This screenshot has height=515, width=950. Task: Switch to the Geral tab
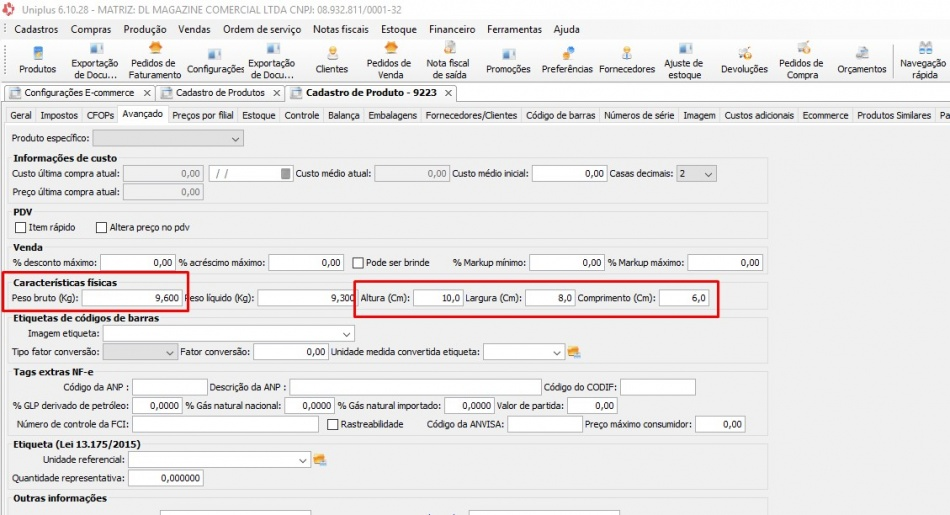click(21, 115)
